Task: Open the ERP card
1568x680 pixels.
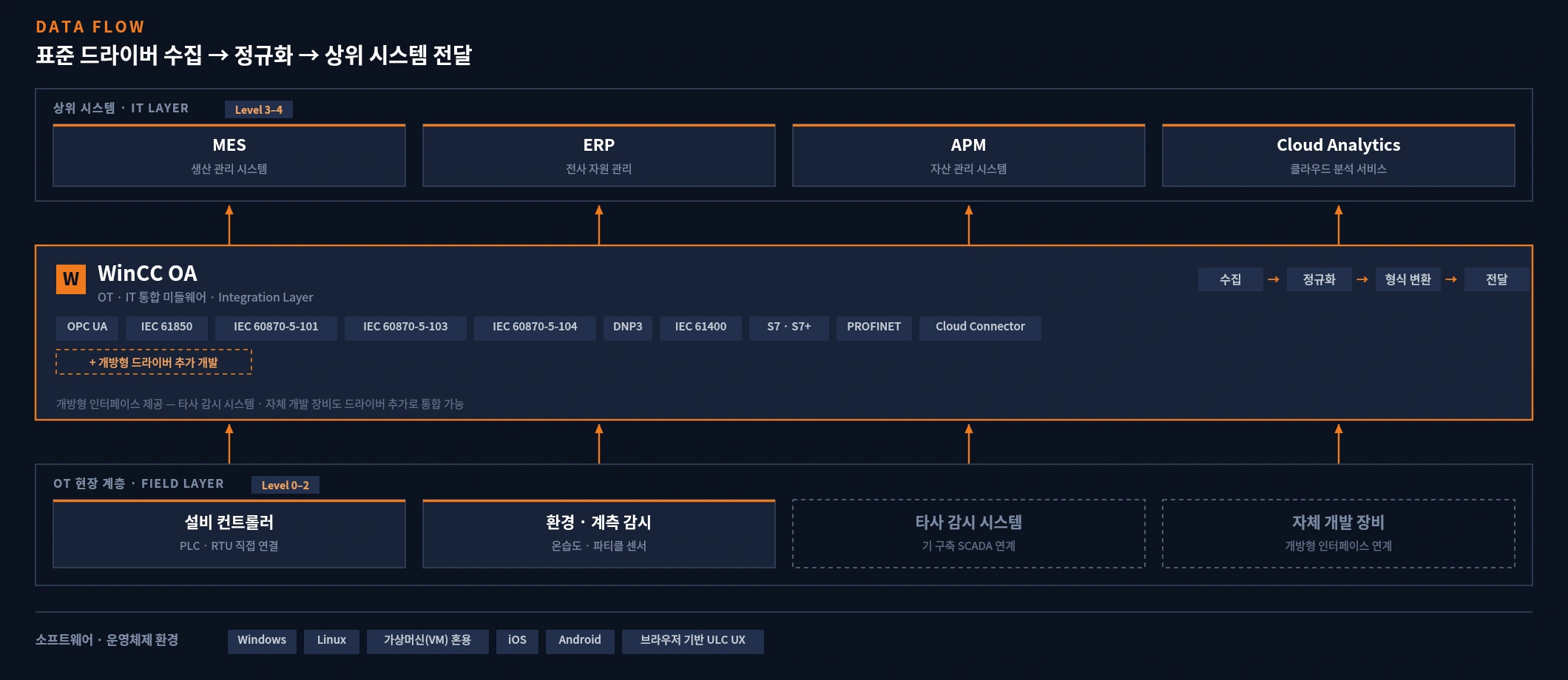Action: tap(599, 155)
